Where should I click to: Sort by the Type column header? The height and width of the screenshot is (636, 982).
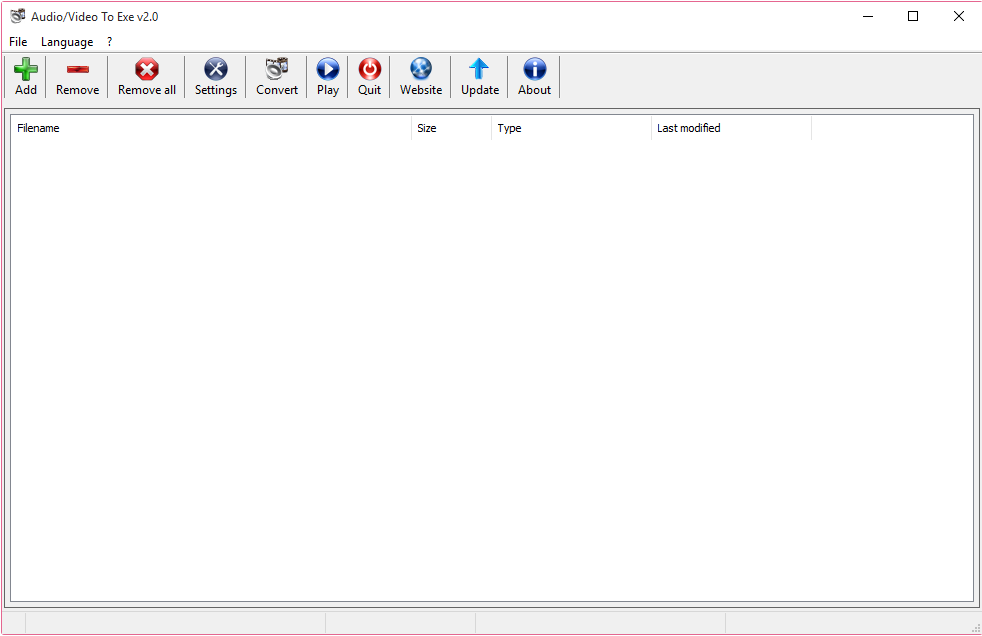point(572,128)
